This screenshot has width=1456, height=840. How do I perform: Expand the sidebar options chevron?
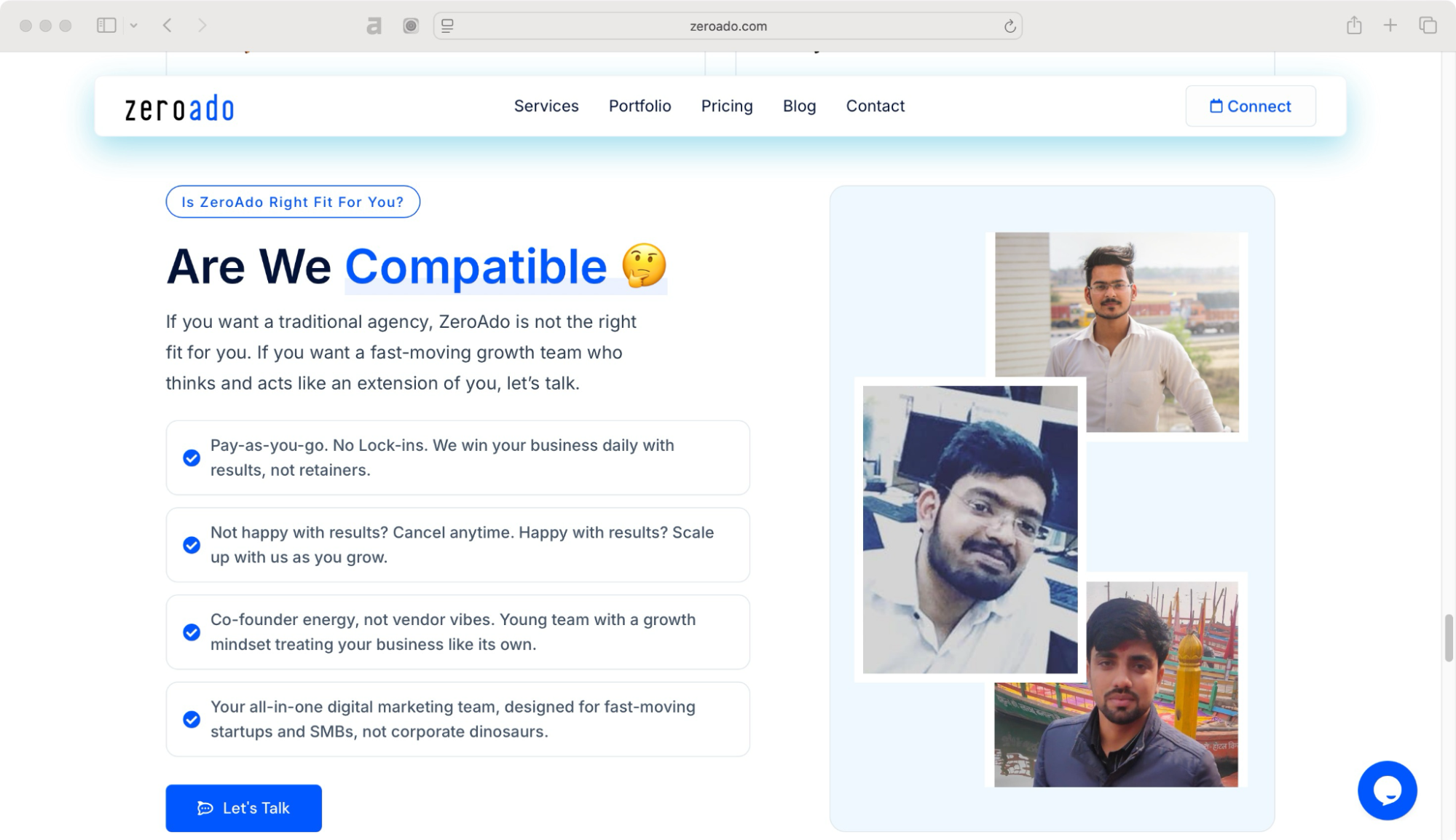pos(133,25)
